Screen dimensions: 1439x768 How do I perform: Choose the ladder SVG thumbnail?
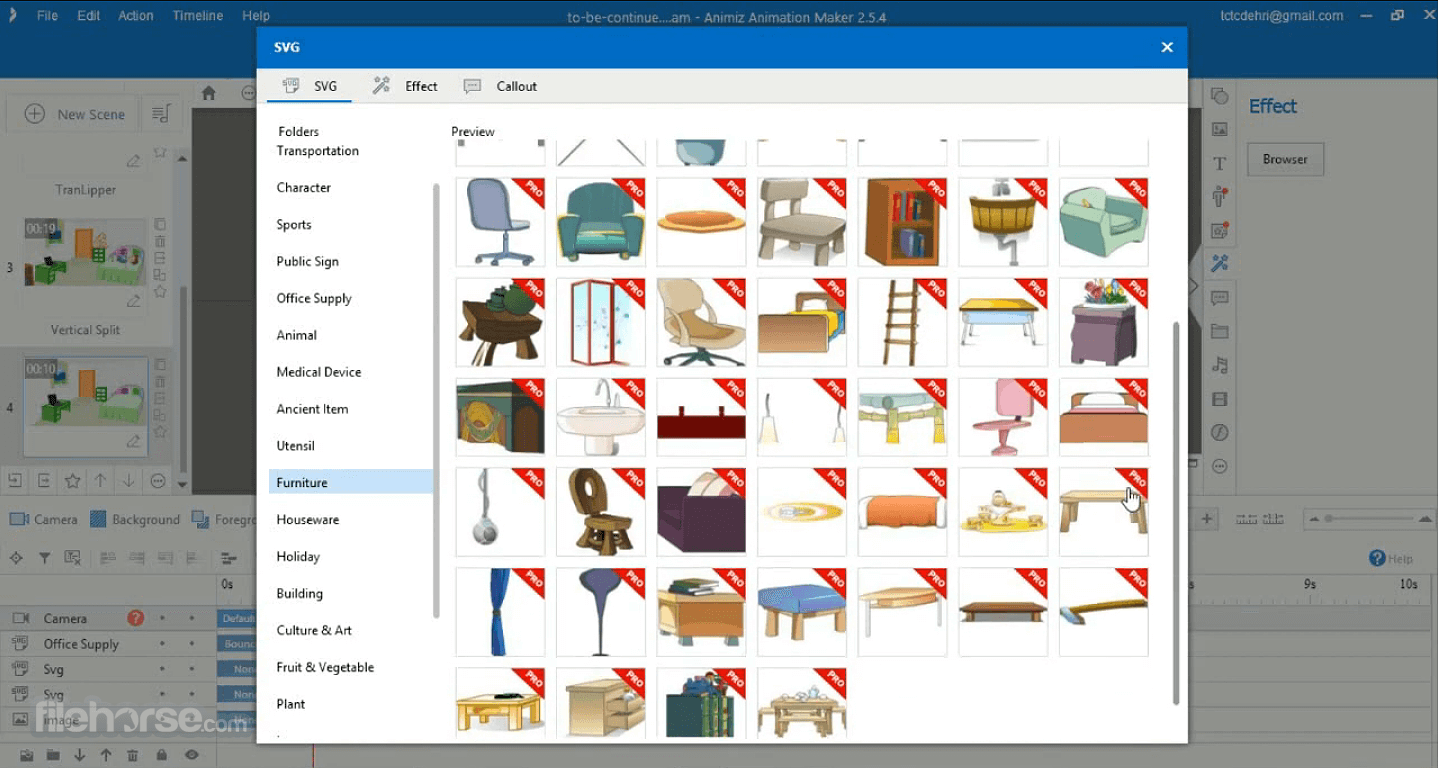click(902, 322)
